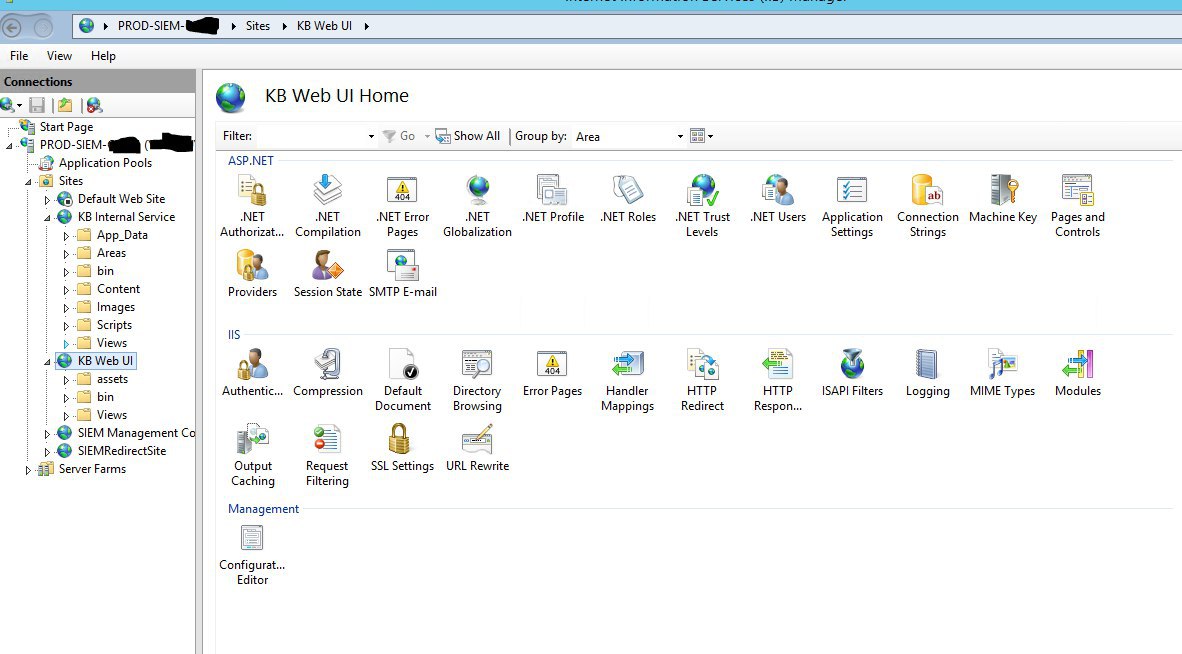Open the HTTP Redirect feature
This screenshot has width=1182, height=654.
702,380
